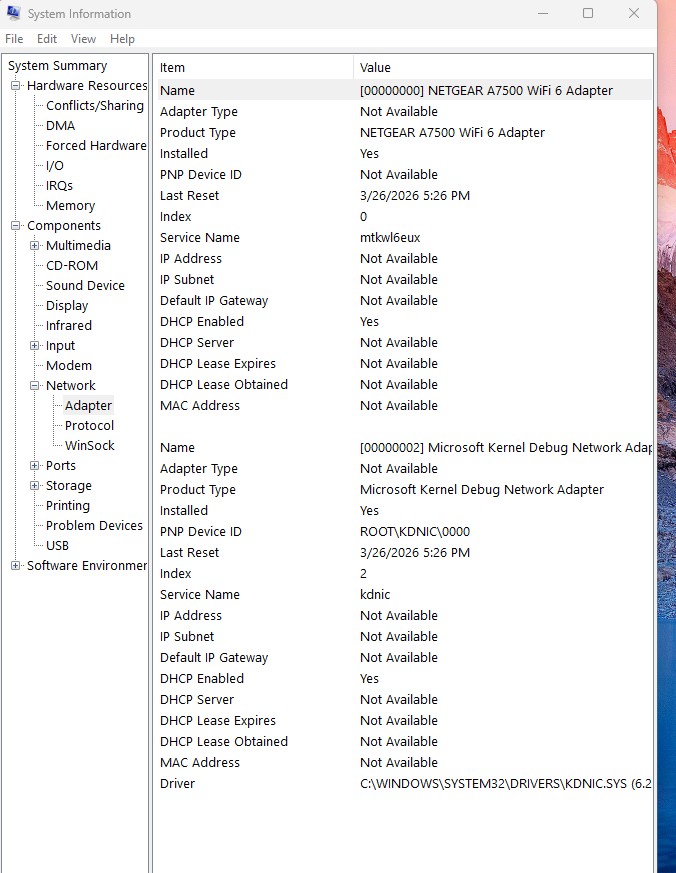Expand the Multimedia node
Image resolution: width=676 pixels, height=873 pixels.
35,246
